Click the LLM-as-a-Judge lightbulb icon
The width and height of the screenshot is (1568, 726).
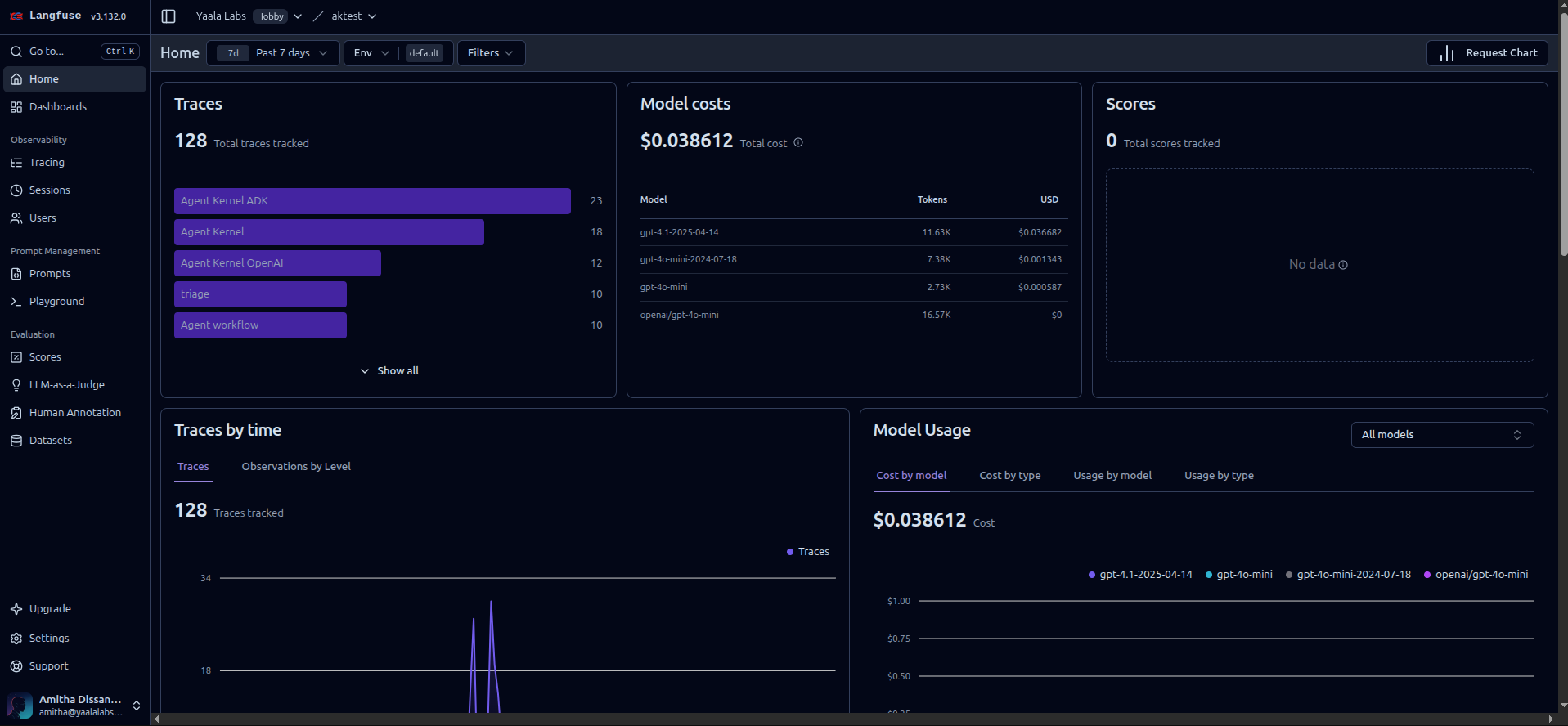(16, 385)
